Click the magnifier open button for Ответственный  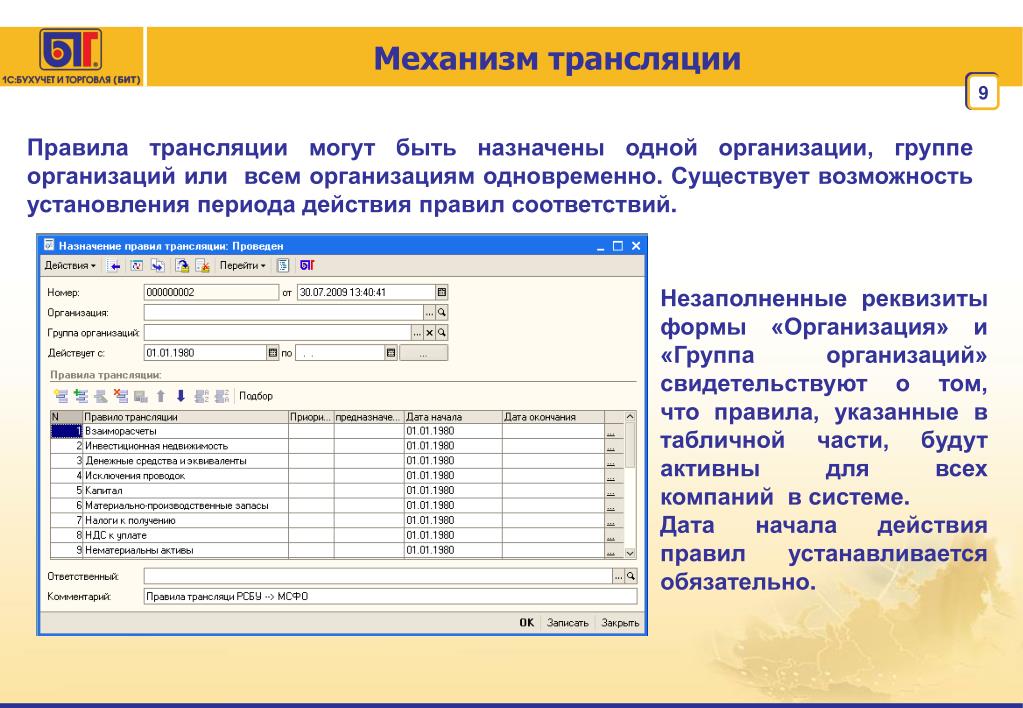point(631,576)
